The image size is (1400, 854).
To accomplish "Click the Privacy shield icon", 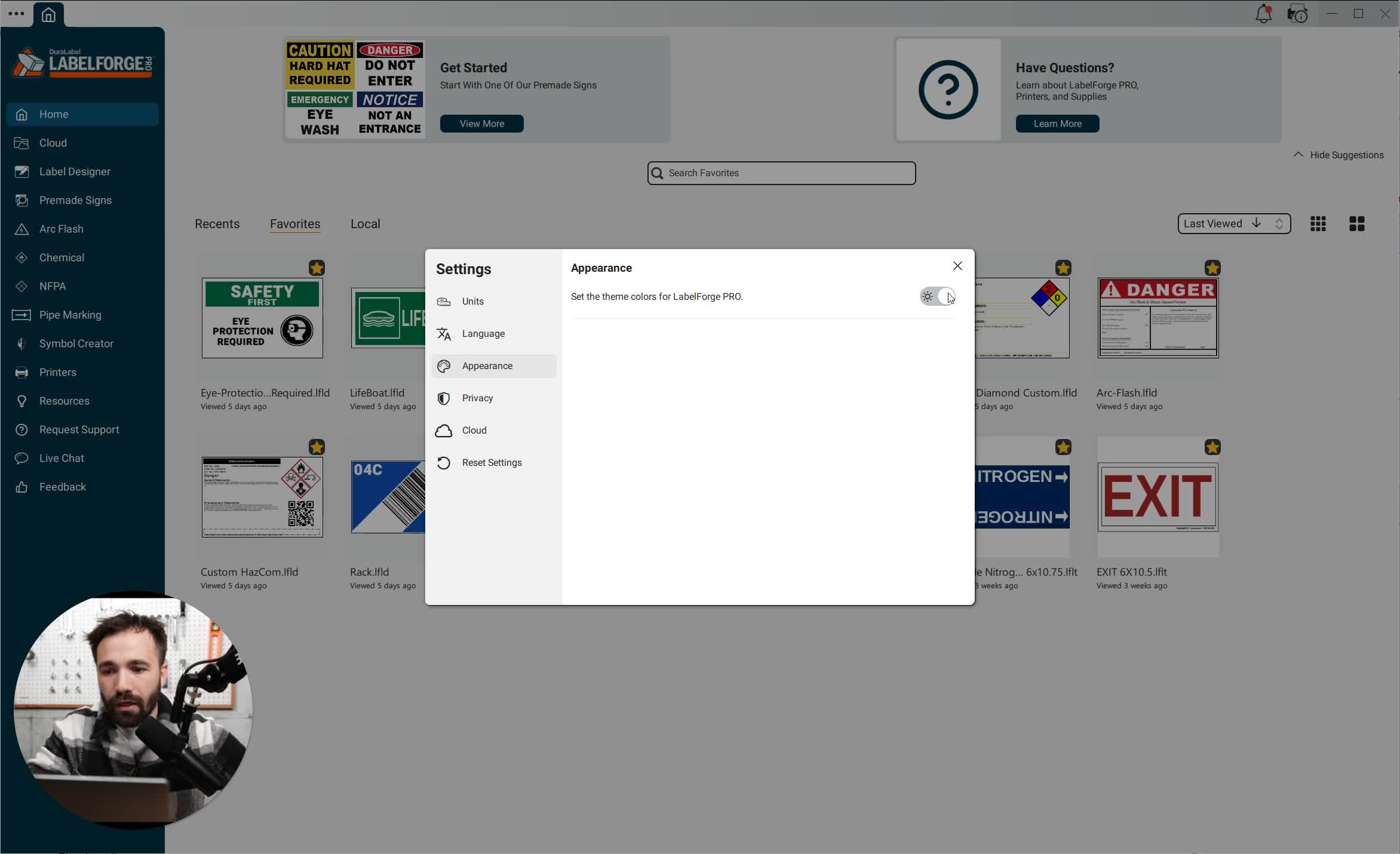I will click(444, 398).
